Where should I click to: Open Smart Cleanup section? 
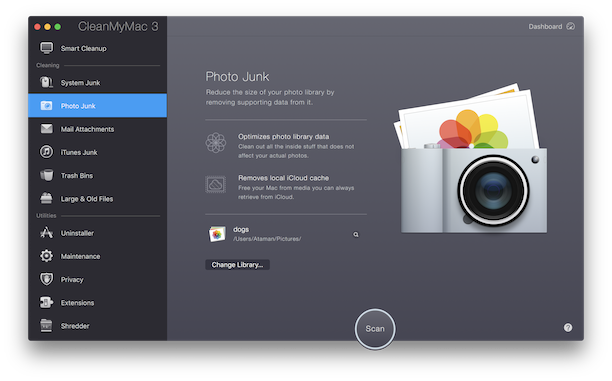[x=98, y=48]
